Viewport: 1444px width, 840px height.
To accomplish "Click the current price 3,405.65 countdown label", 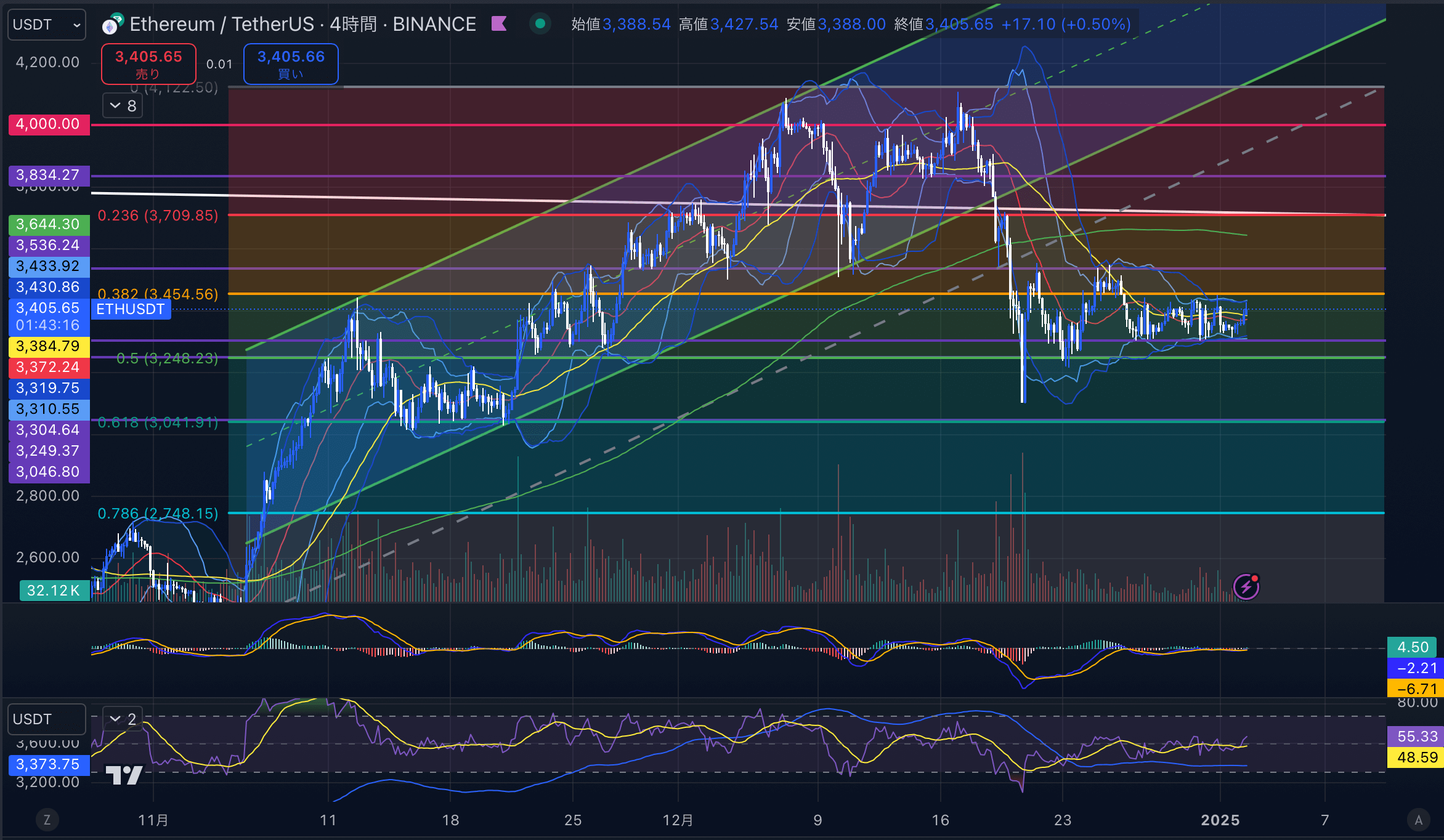I will click(x=49, y=317).
